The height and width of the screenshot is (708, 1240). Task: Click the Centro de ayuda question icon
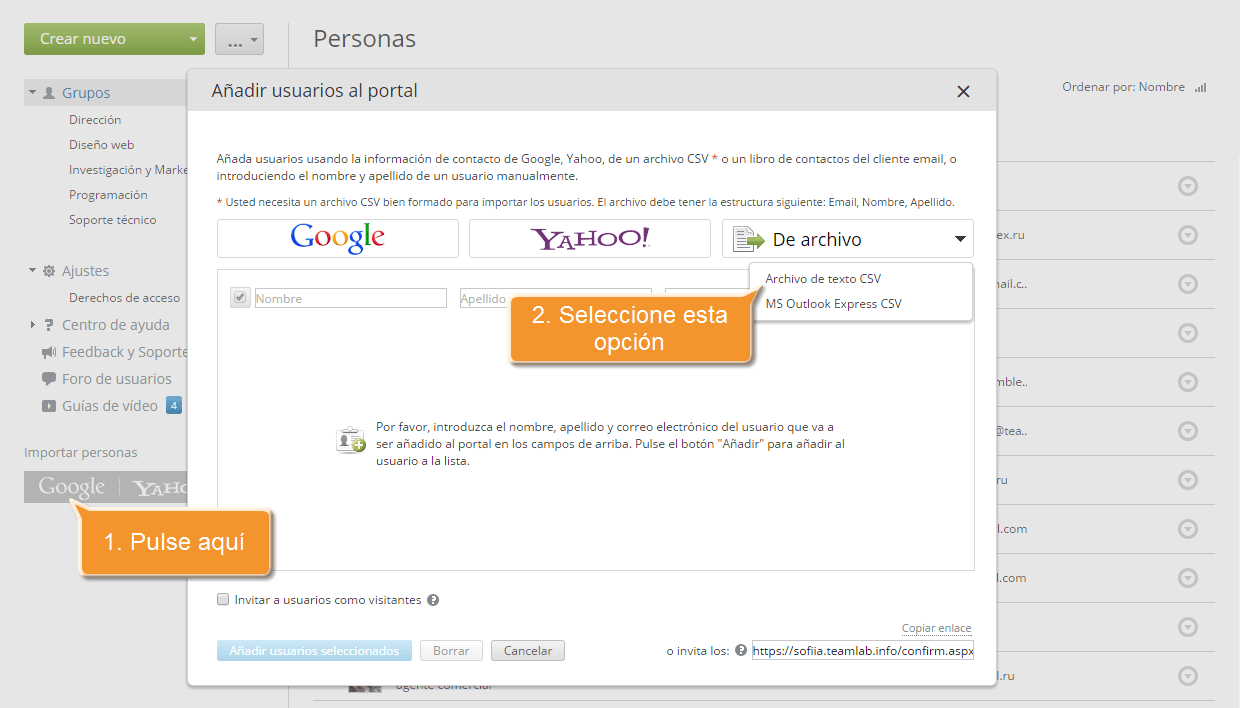pos(49,325)
